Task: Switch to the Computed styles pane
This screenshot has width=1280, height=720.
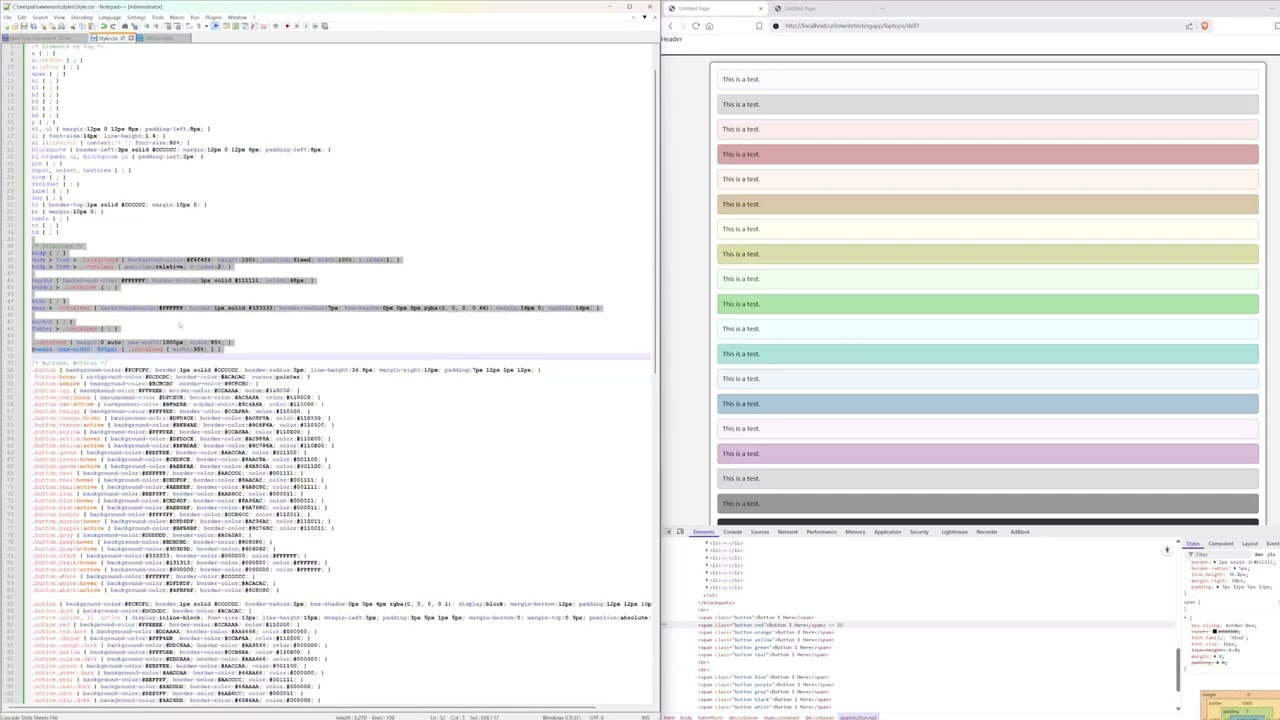Action: [x=1220, y=543]
